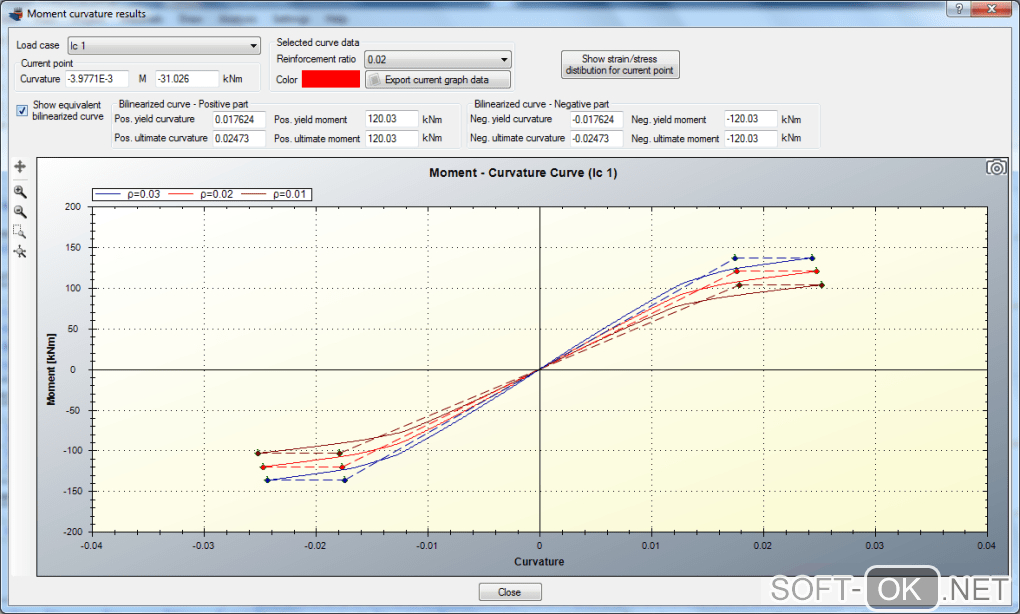The height and width of the screenshot is (614, 1020).
Task: Click the Curvature current point field
Action: point(97,78)
